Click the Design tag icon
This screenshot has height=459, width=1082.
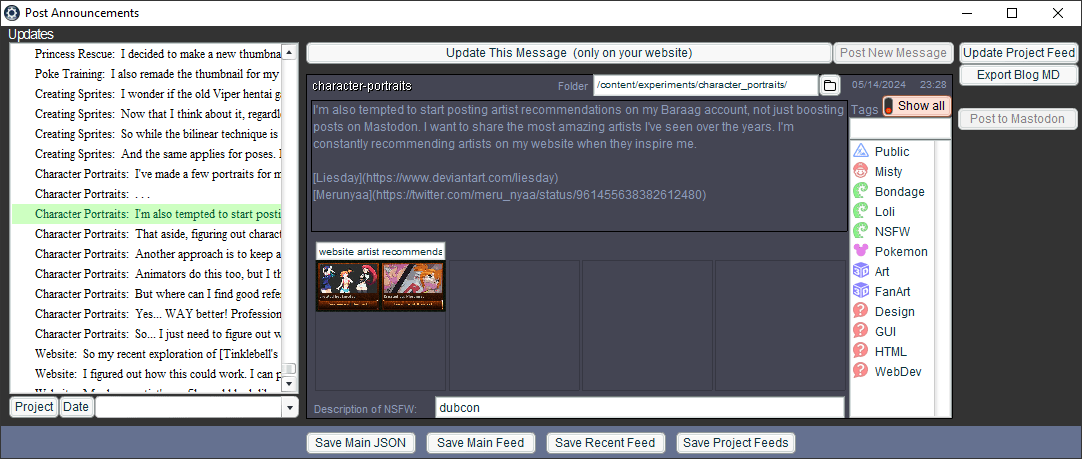tap(860, 311)
